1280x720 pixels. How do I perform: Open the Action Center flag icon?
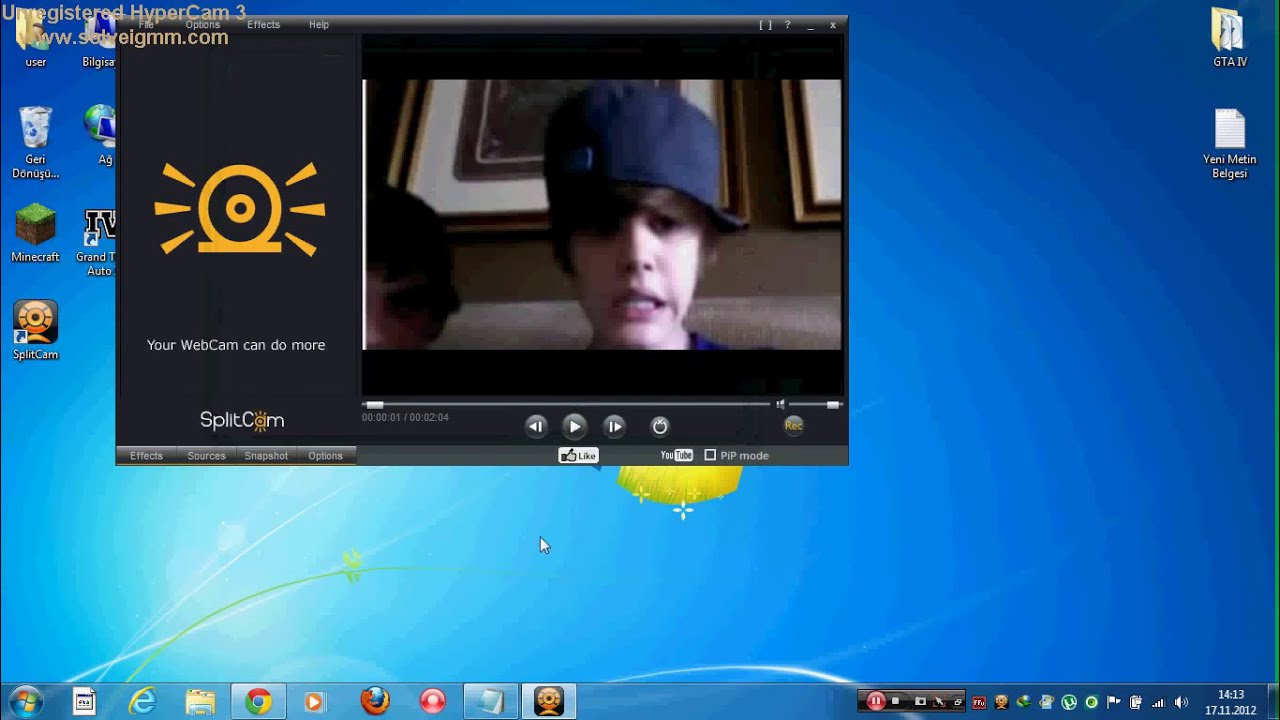(x=1114, y=702)
